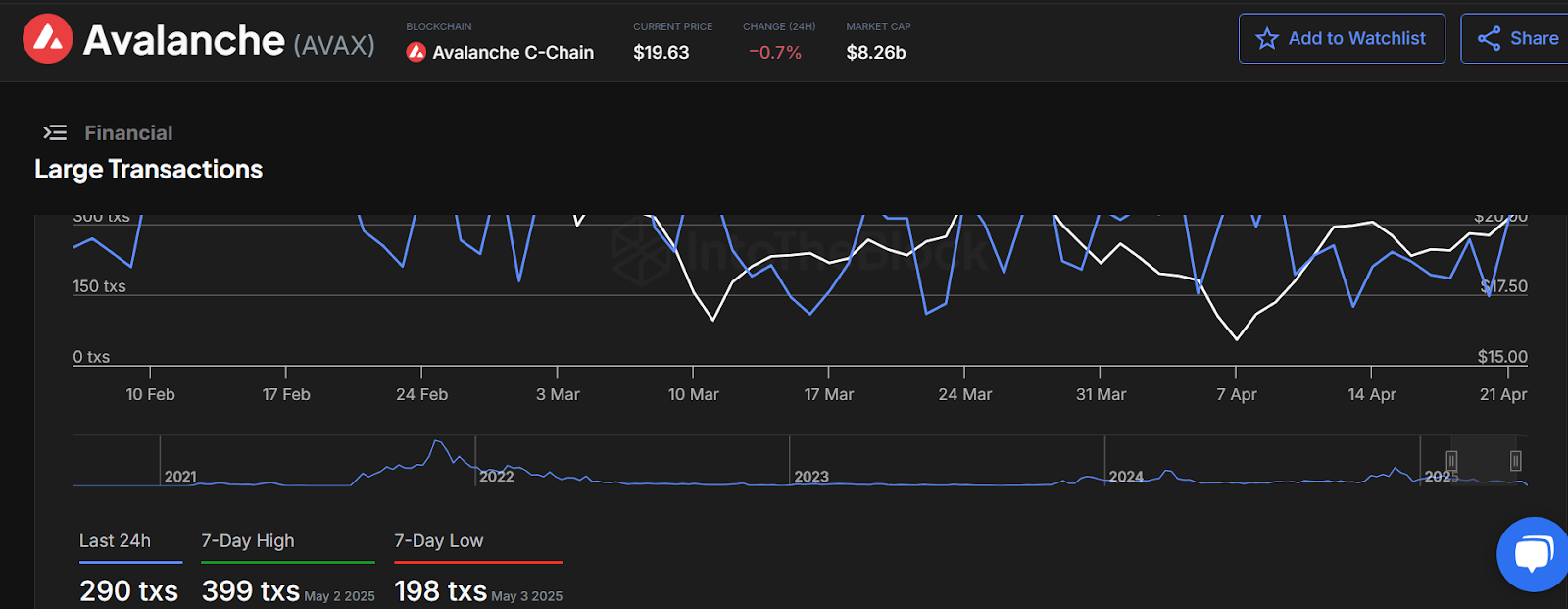Click the $17.50 price axis label
This screenshot has height=609, width=1568.
pos(1504,286)
